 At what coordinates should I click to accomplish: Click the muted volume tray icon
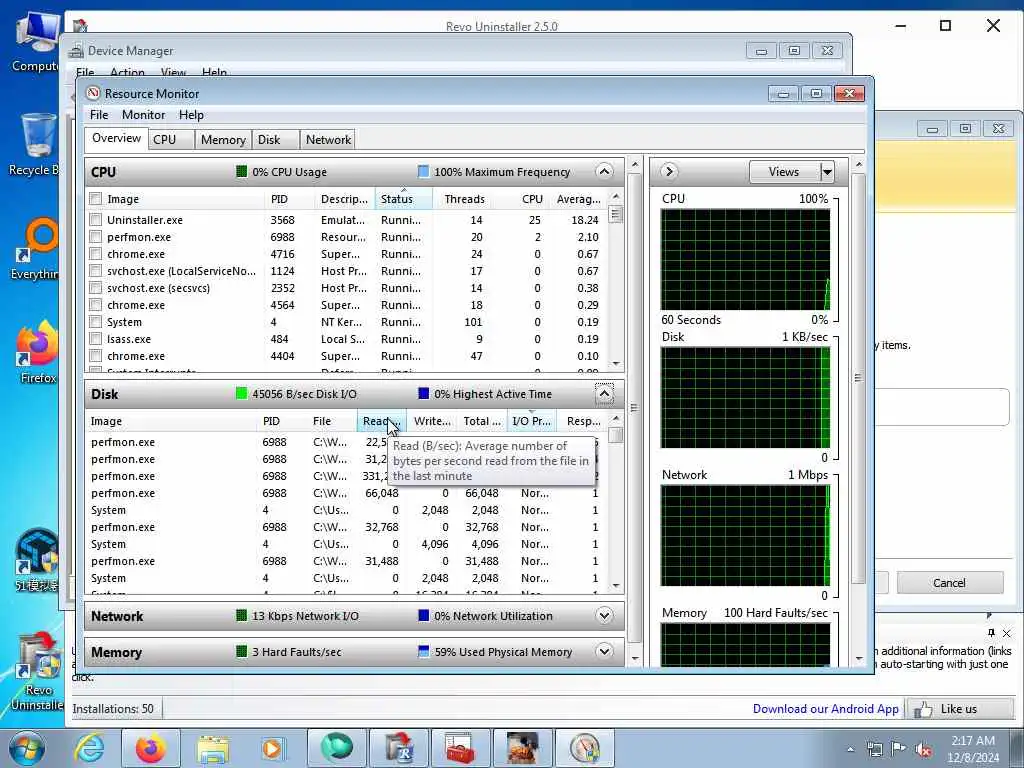pos(923,749)
